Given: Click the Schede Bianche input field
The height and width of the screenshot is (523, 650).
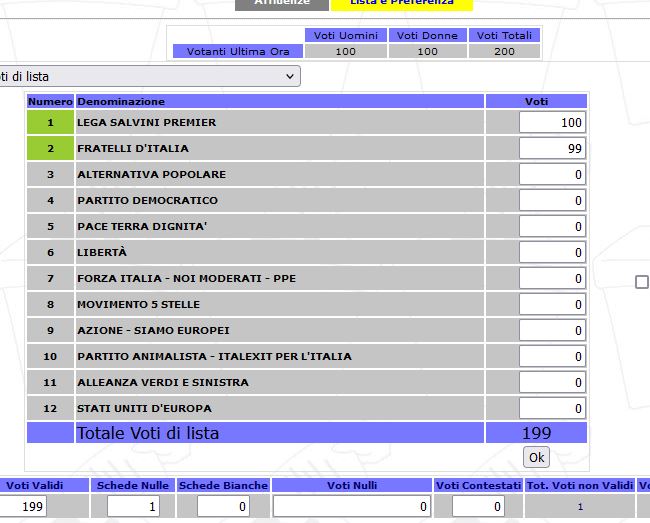Looking at the screenshot, I should pyautogui.click(x=223, y=506).
